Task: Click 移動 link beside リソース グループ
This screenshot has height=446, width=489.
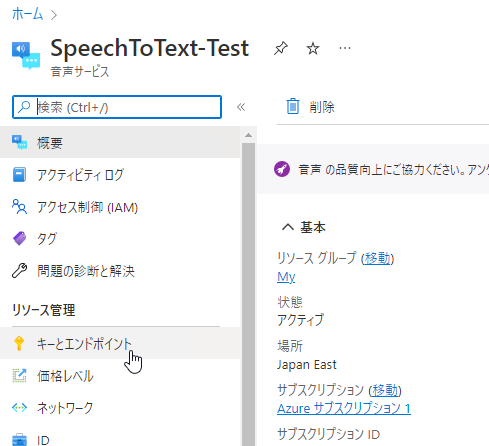Action: [x=377, y=258]
